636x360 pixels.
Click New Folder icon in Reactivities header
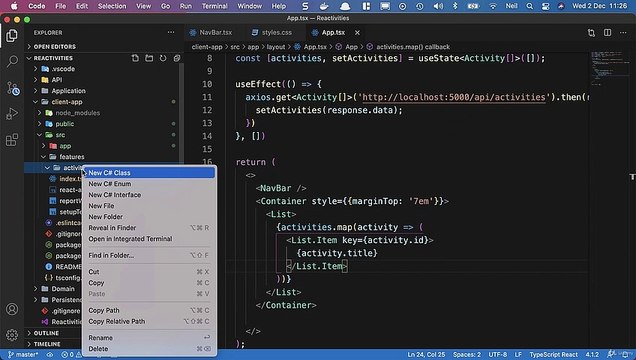click(149, 58)
